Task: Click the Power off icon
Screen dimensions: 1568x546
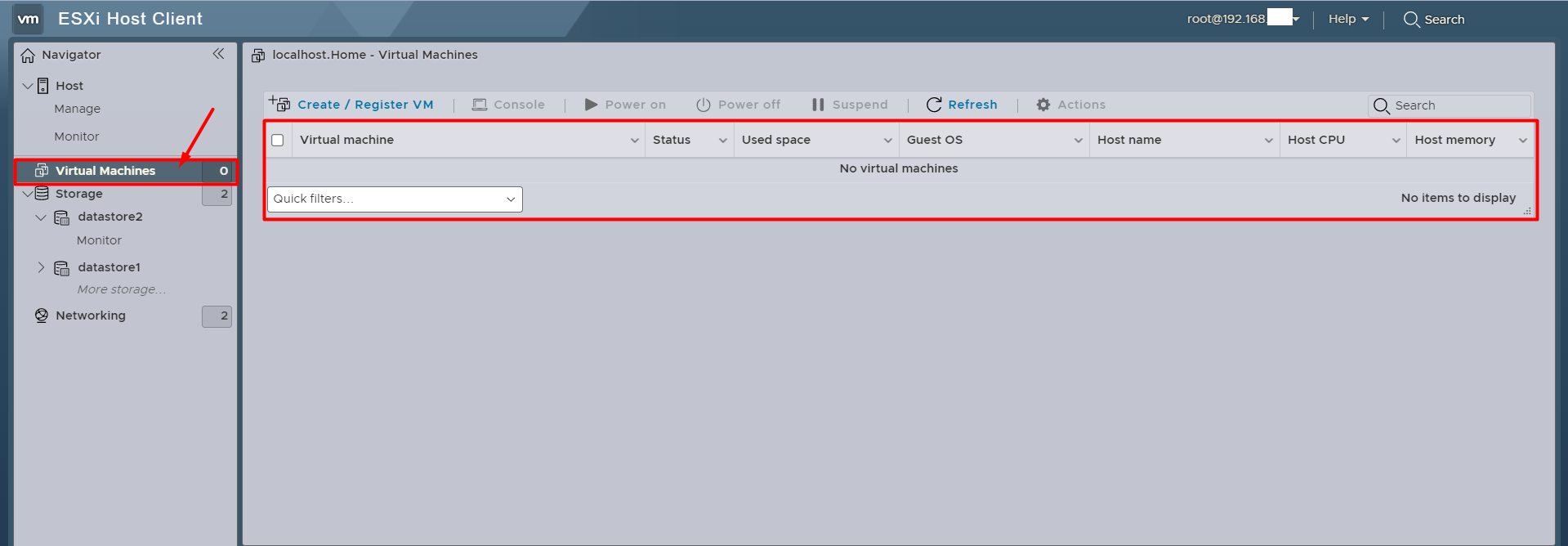Action: (703, 105)
